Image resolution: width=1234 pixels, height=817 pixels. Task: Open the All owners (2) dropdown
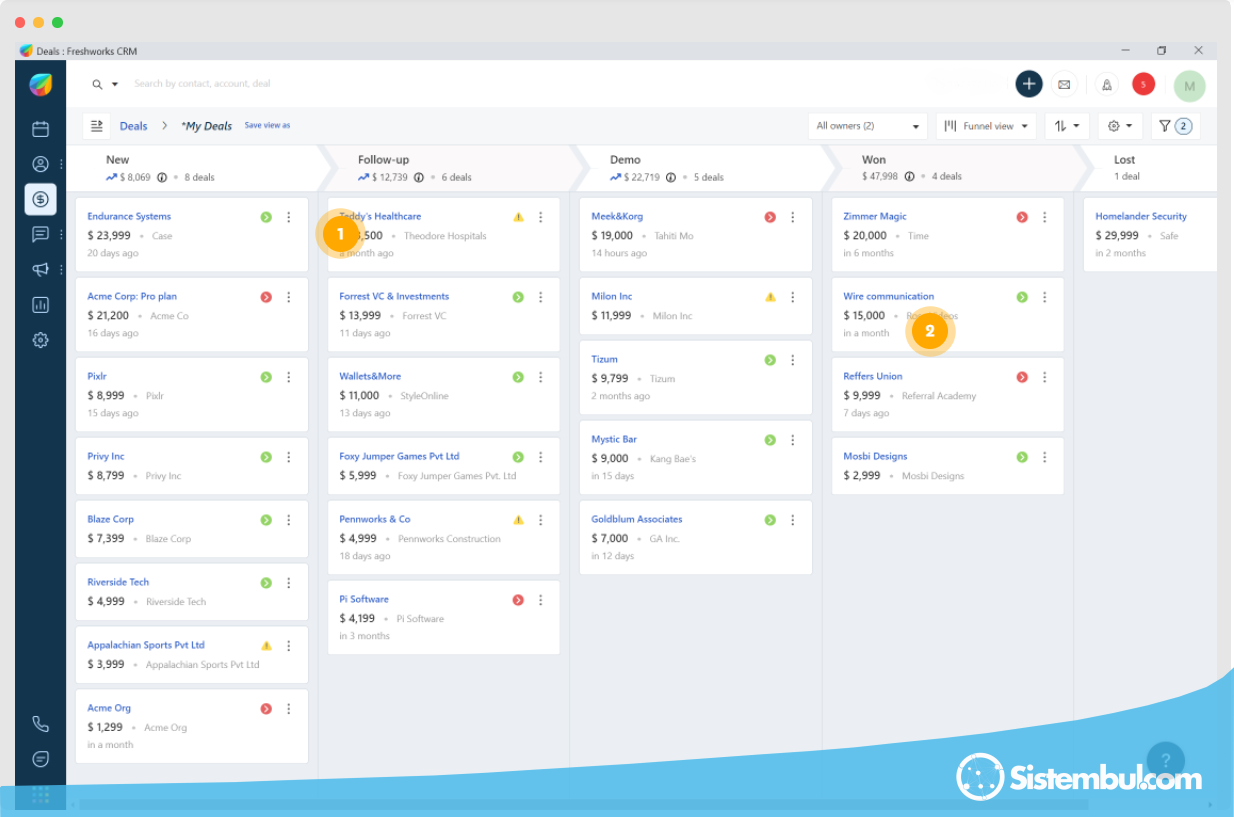pyautogui.click(x=868, y=126)
